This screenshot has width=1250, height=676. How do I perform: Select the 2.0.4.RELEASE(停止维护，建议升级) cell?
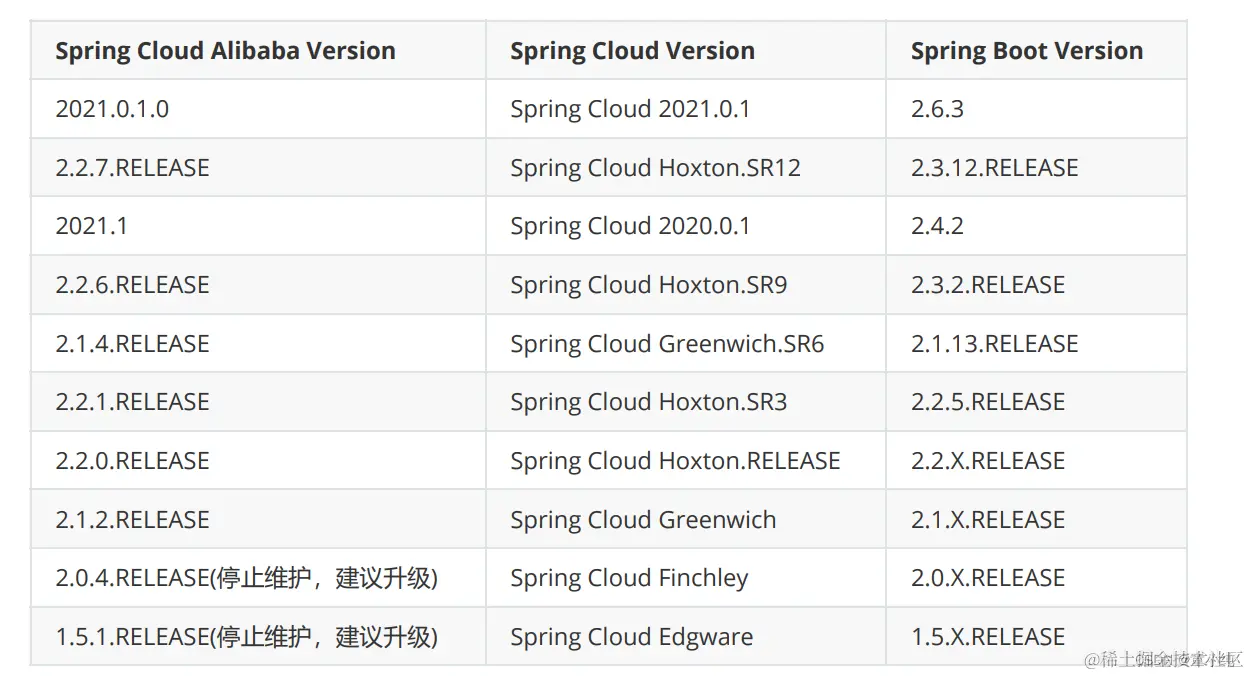(x=258, y=578)
